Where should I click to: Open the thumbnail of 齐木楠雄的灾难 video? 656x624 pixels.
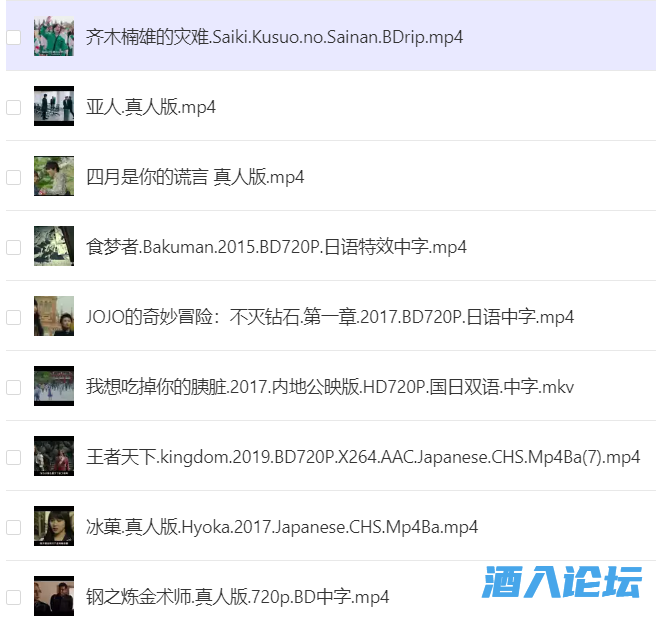[x=54, y=36]
